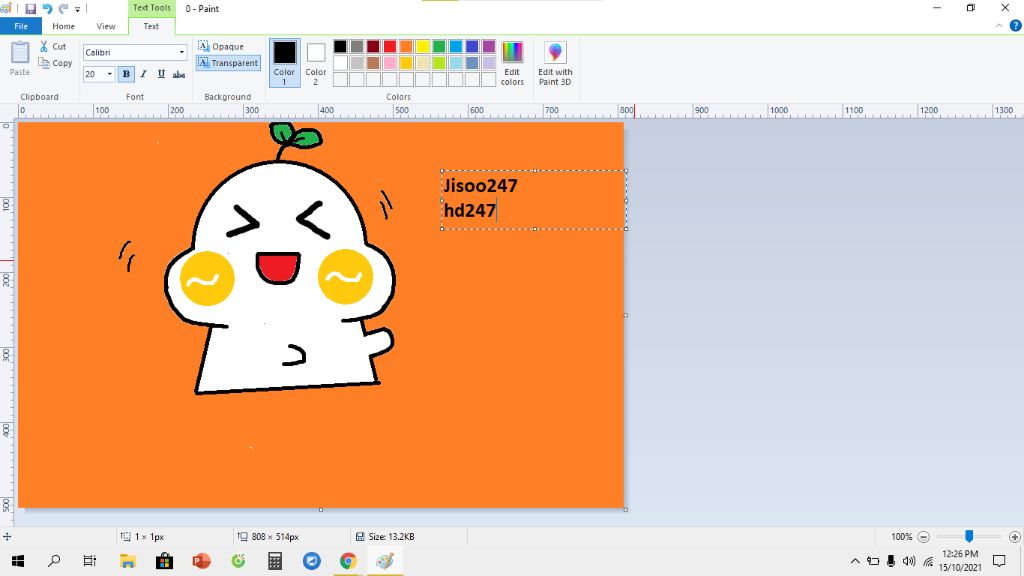
Task: Expand the Calibri font family dropdown
Action: 181,52
